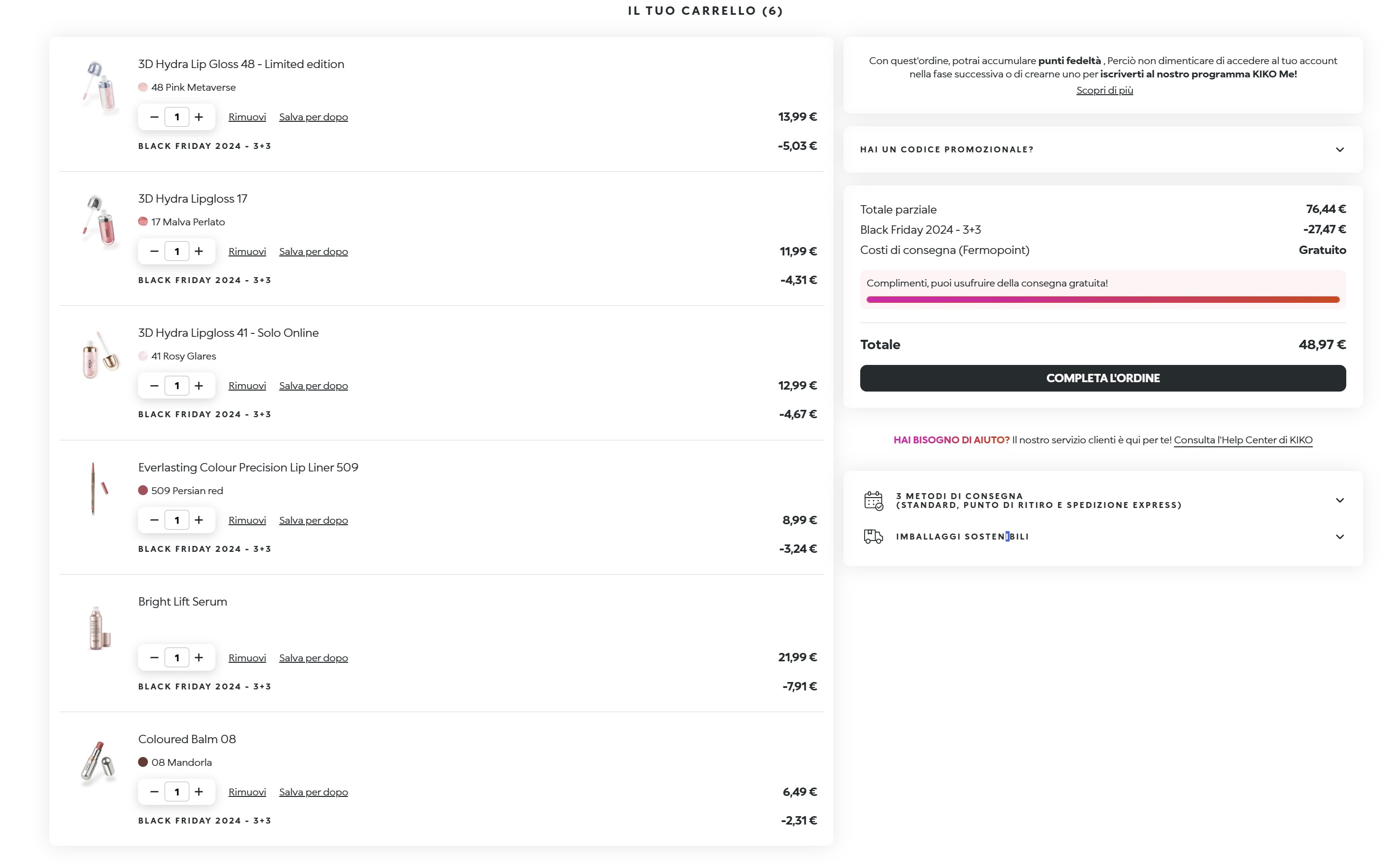Image resolution: width=1400 pixels, height=864 pixels.
Task: Decrease quantity of 3D Hydra Lipgloss 17
Action: coord(154,252)
